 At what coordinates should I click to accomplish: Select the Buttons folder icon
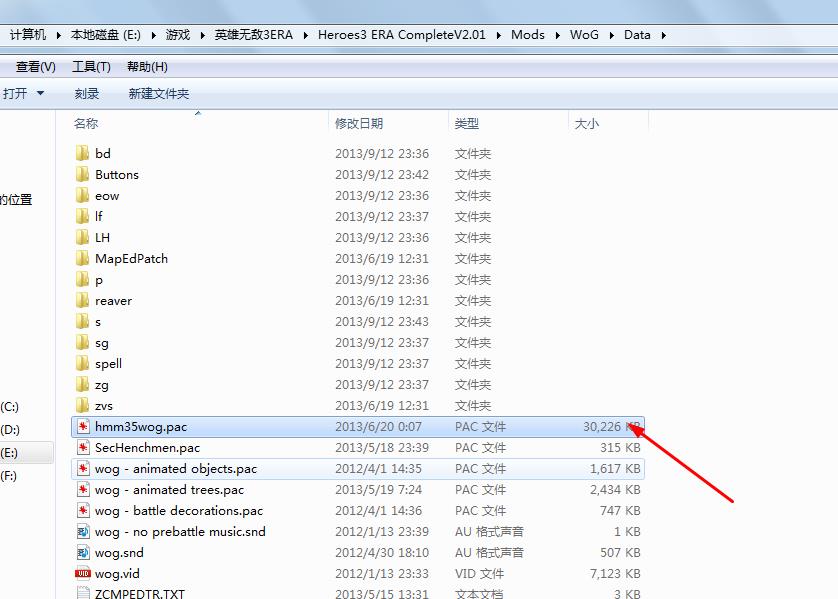pyautogui.click(x=82, y=174)
